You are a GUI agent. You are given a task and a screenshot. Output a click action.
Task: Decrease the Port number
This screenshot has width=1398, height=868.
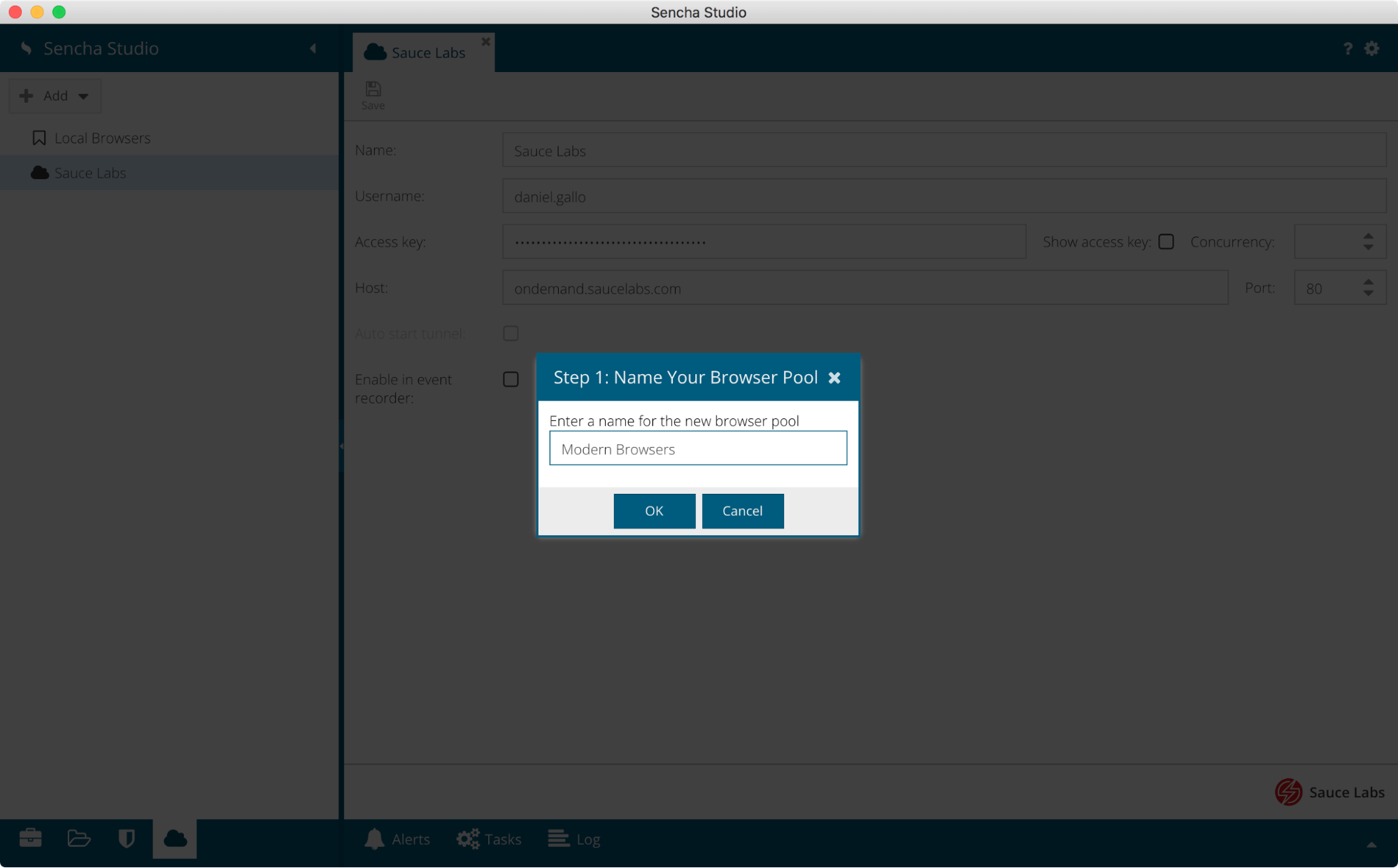pos(1369,294)
